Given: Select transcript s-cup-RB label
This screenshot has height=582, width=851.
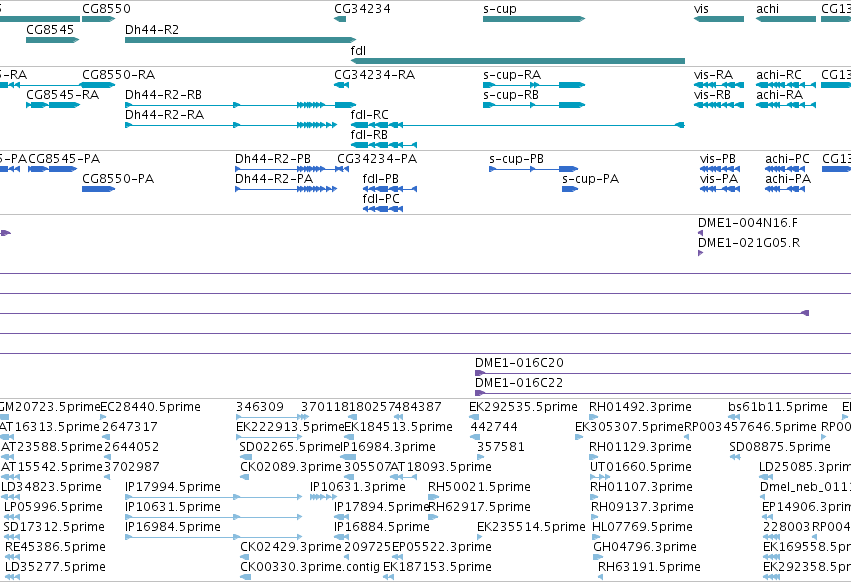Looking at the screenshot, I should pos(511,95).
